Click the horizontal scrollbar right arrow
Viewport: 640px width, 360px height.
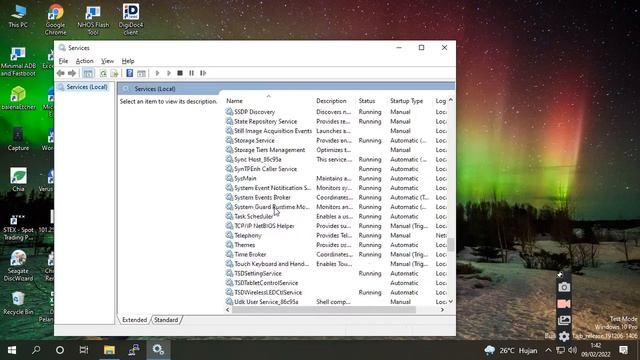click(x=442, y=310)
